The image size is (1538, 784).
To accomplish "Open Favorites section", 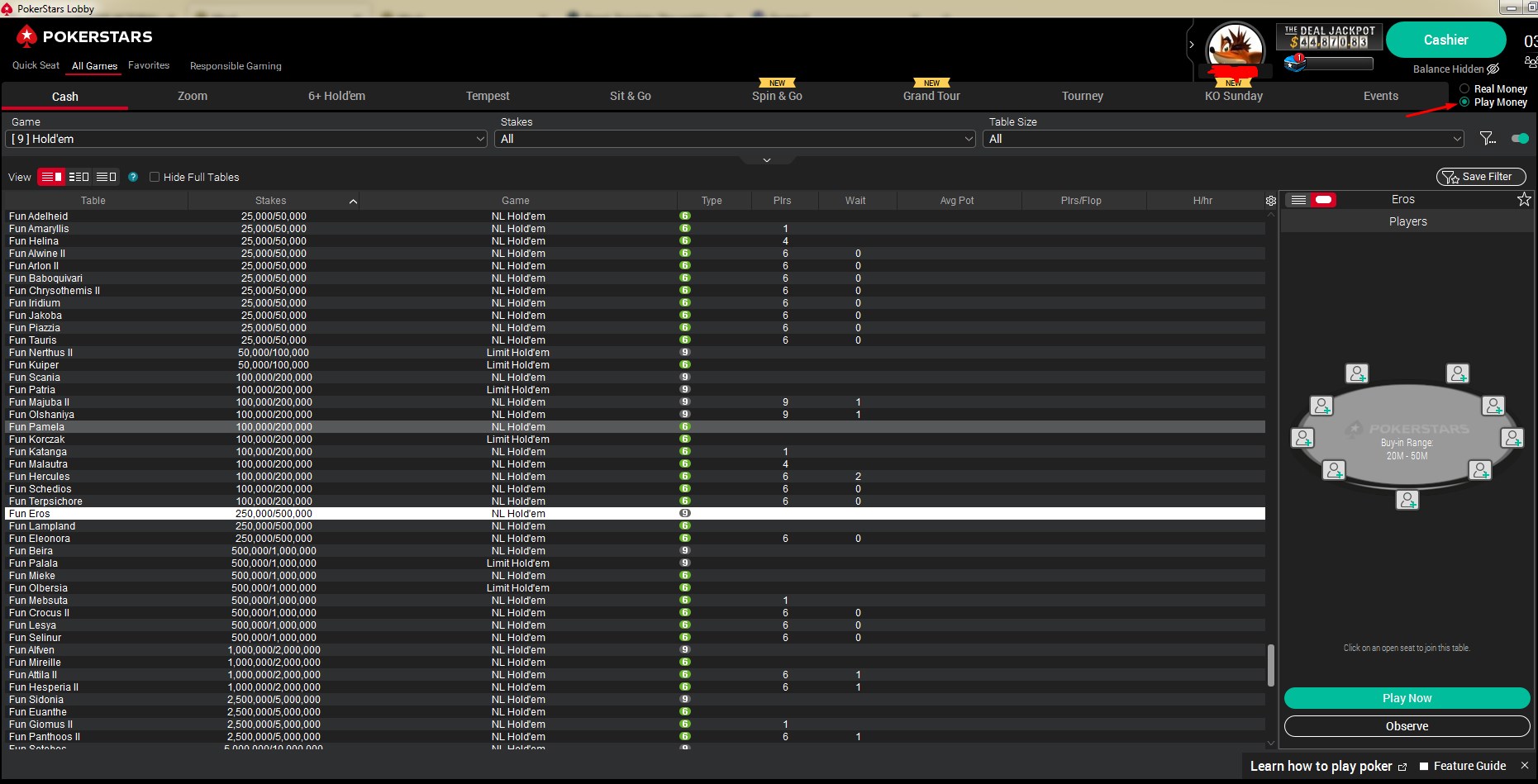I will click(149, 65).
